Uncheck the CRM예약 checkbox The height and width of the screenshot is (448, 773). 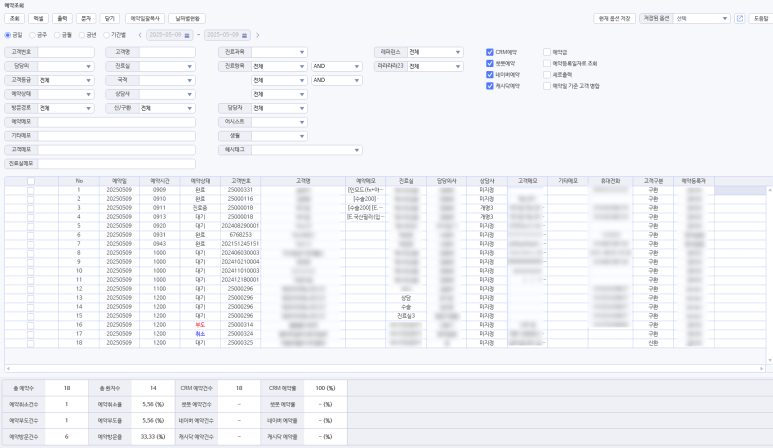pyautogui.click(x=490, y=52)
